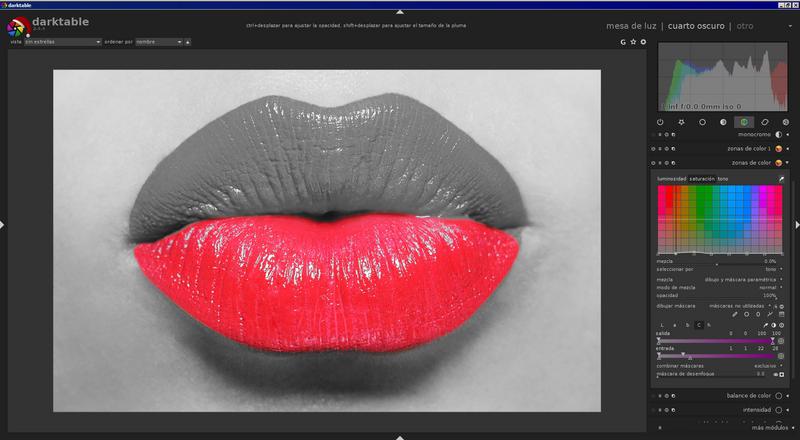Click the star overlay icon above the image
Viewport: 800px width, 440px height.
633,42
